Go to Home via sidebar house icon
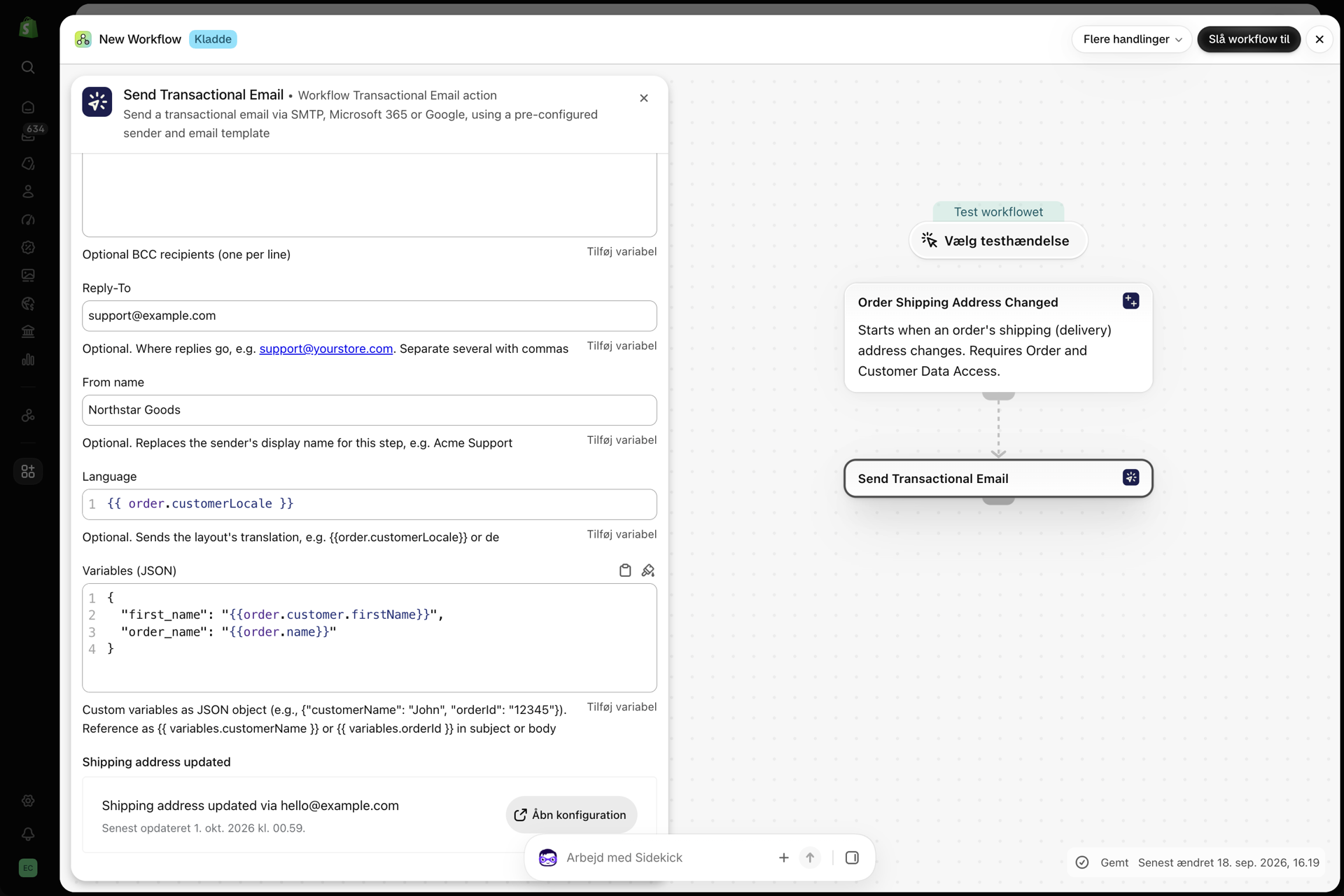 pyautogui.click(x=28, y=107)
